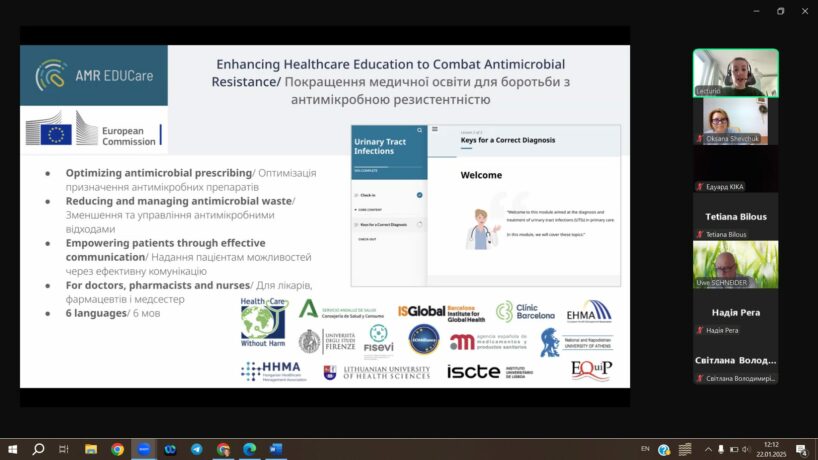Launch Telegram from the taskbar

[196, 450]
